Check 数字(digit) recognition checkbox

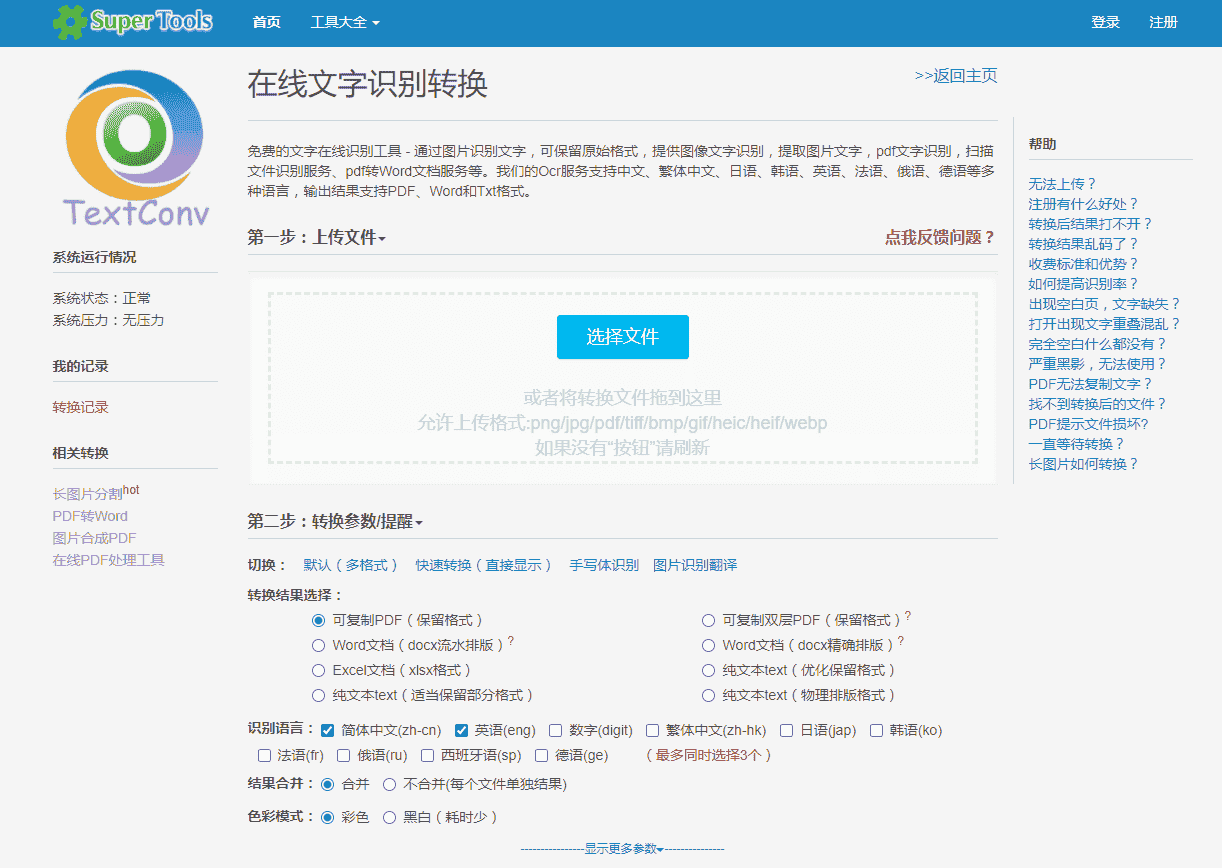click(556, 730)
